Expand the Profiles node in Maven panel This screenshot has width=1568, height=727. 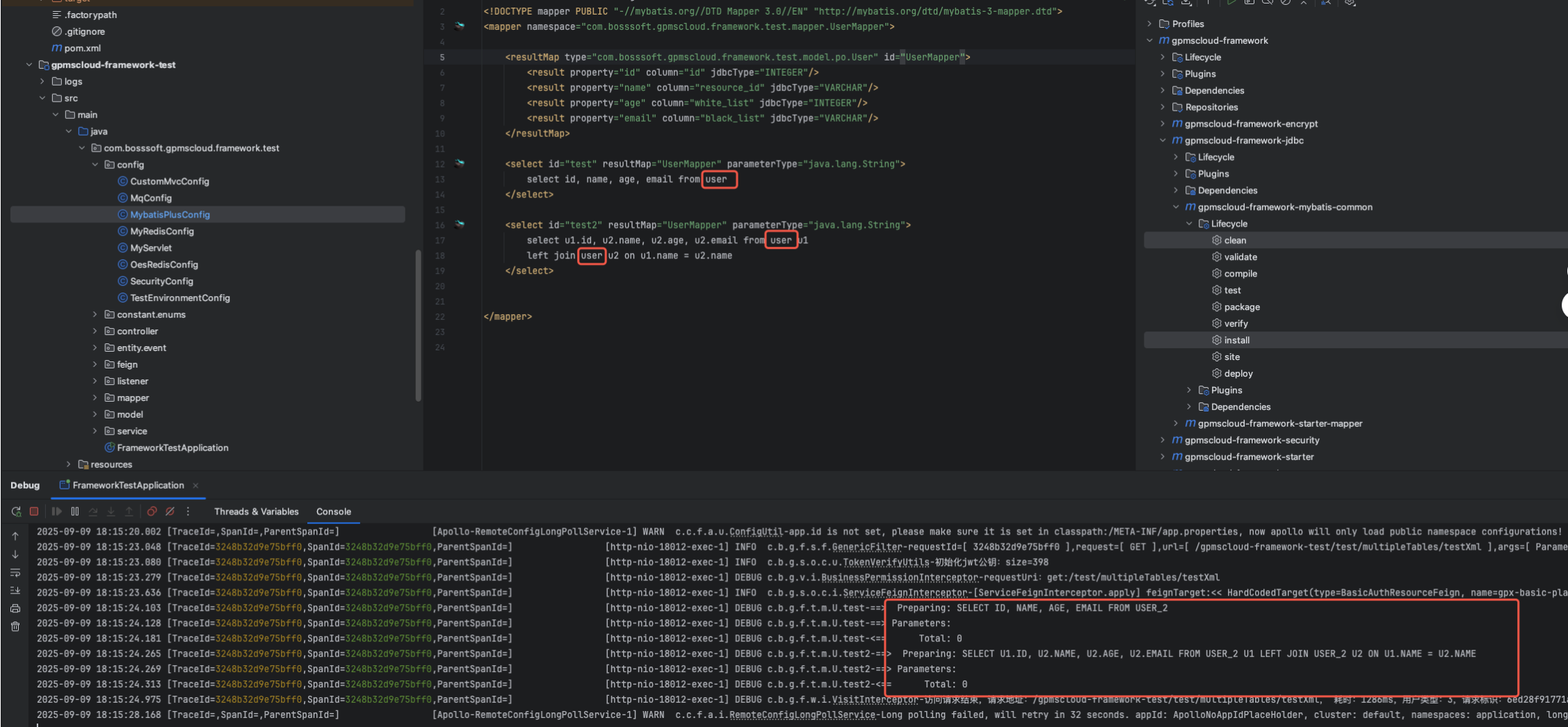pyautogui.click(x=1149, y=24)
